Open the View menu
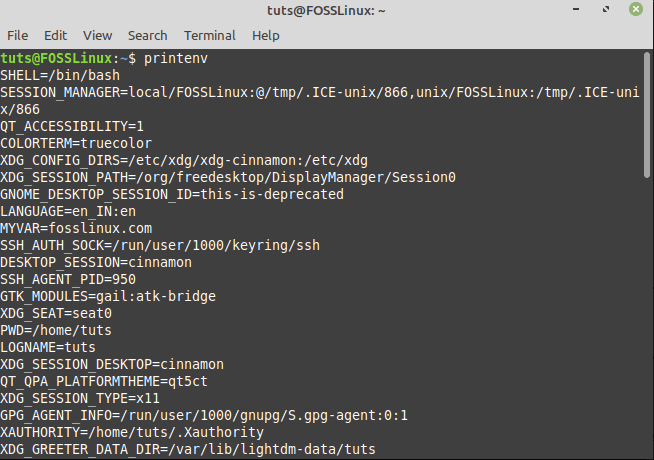 pyautogui.click(x=98, y=35)
